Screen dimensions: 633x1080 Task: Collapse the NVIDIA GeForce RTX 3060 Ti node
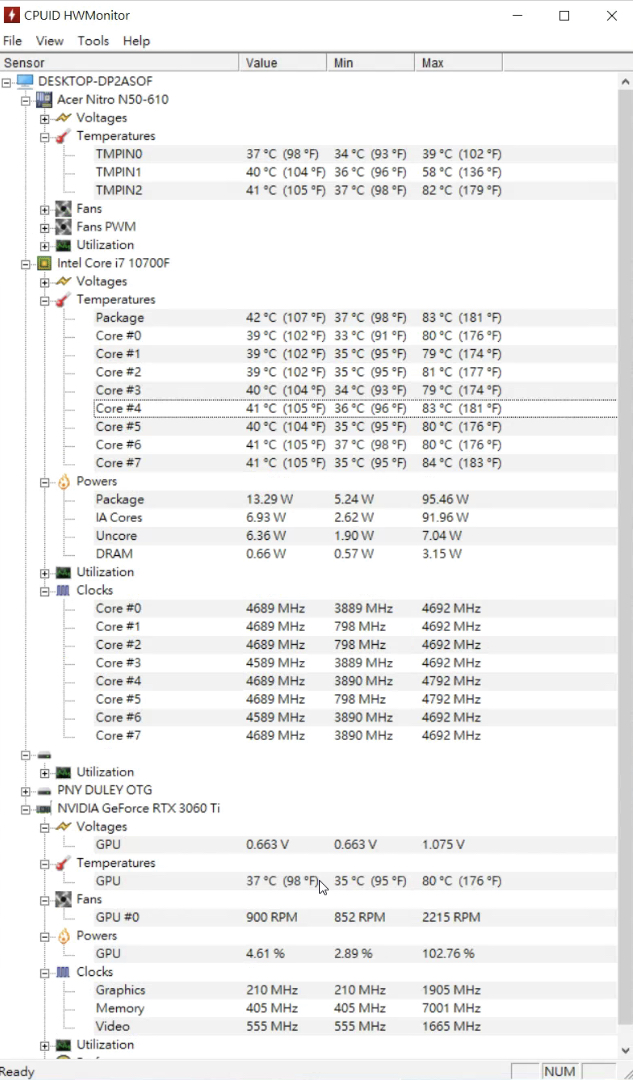pyautogui.click(x=25, y=809)
